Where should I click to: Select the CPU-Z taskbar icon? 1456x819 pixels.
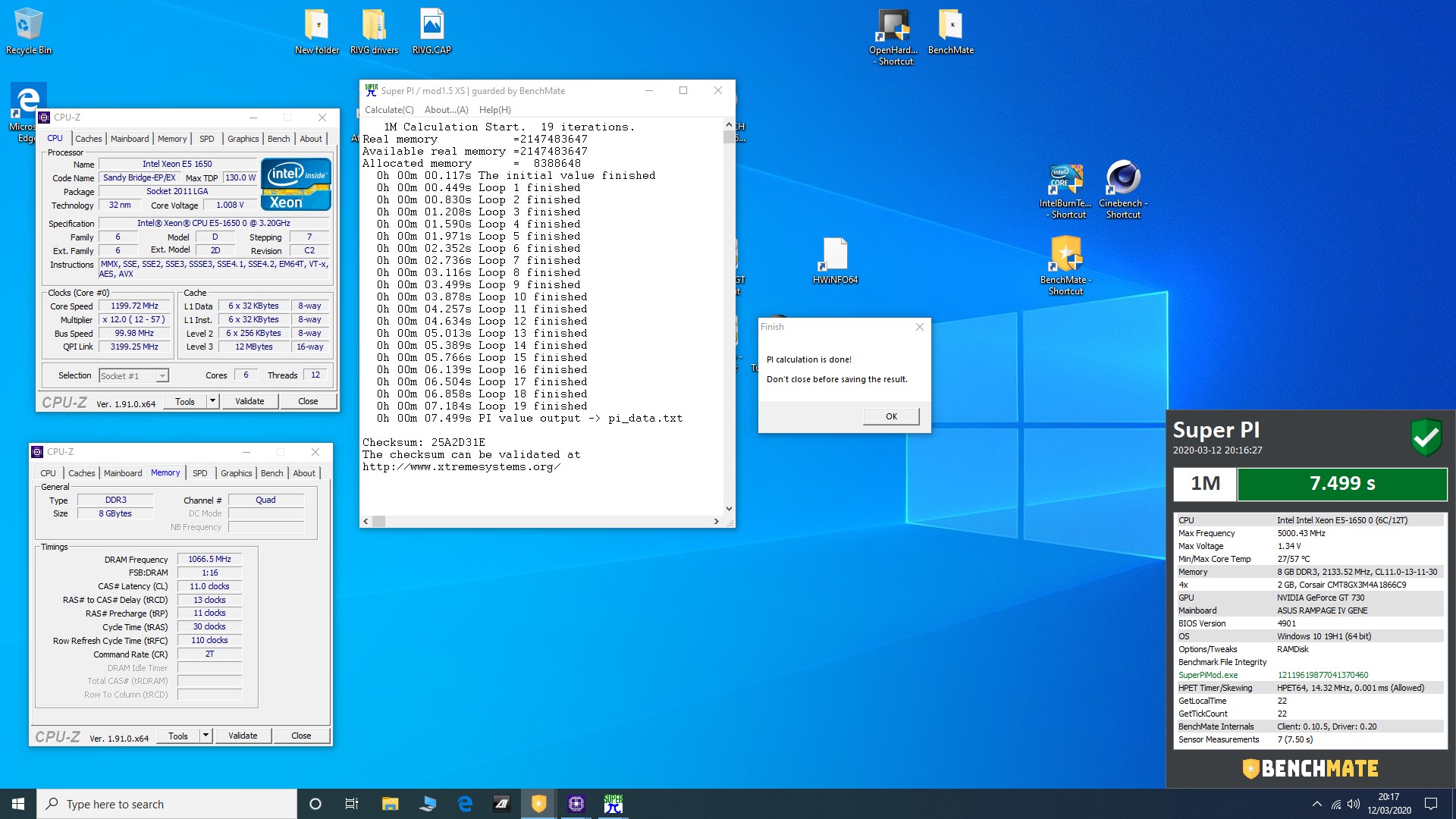[x=576, y=804]
